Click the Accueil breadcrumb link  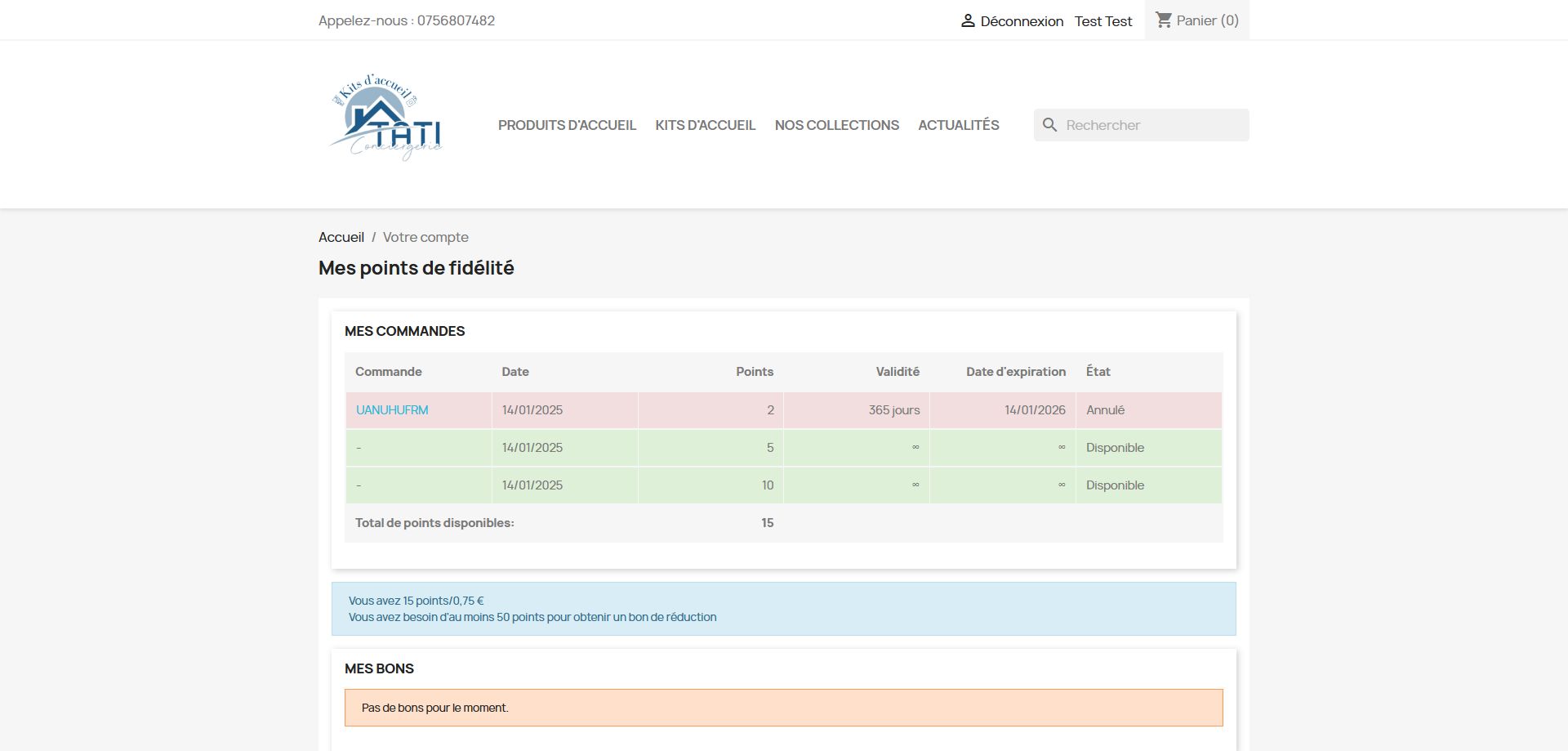[341, 237]
